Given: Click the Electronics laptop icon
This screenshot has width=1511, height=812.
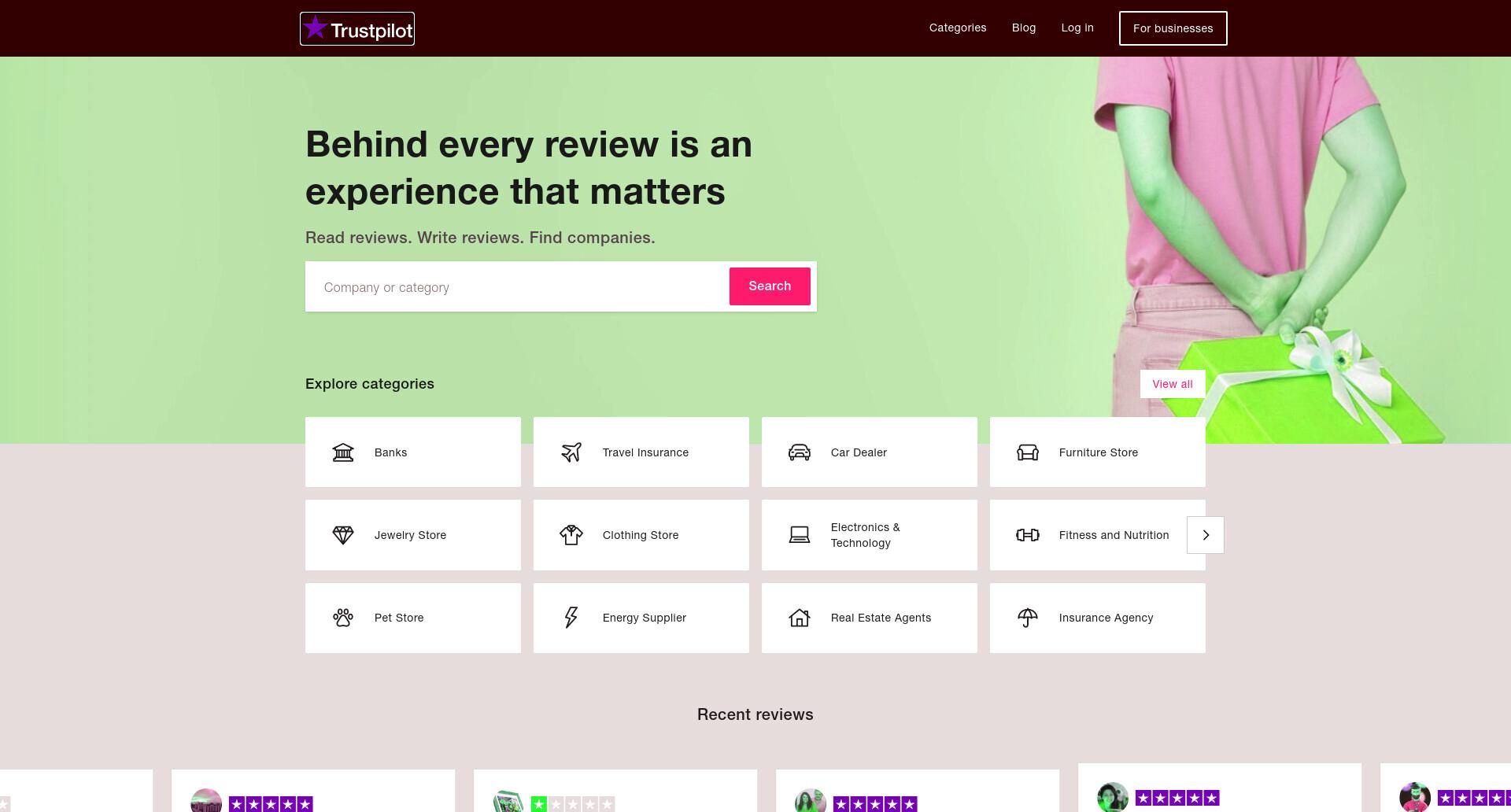Looking at the screenshot, I should [800, 535].
